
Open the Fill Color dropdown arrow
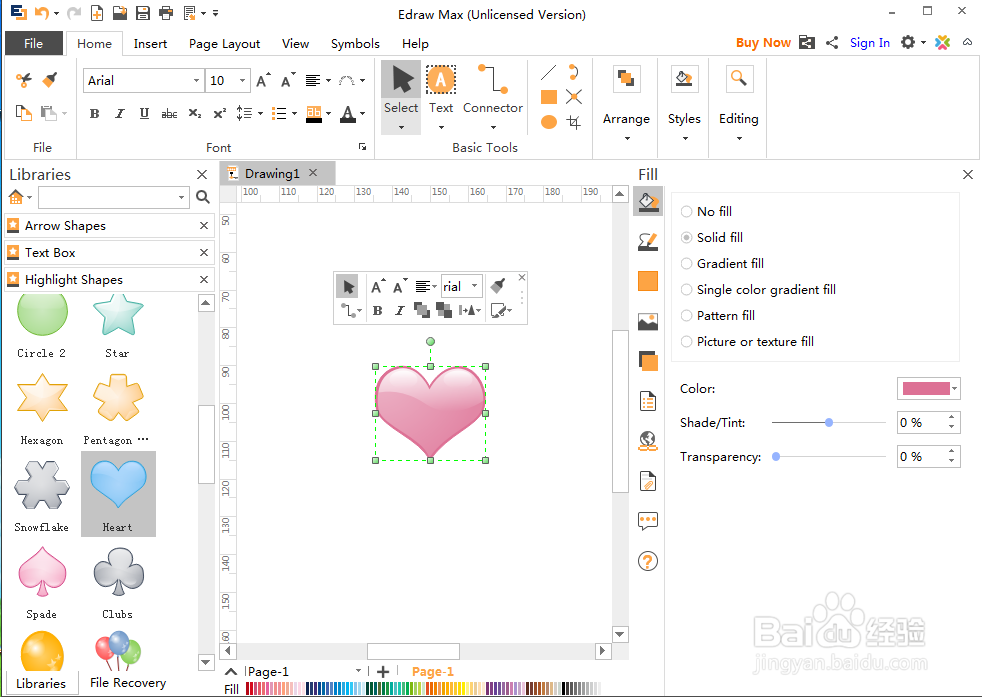[954, 389]
